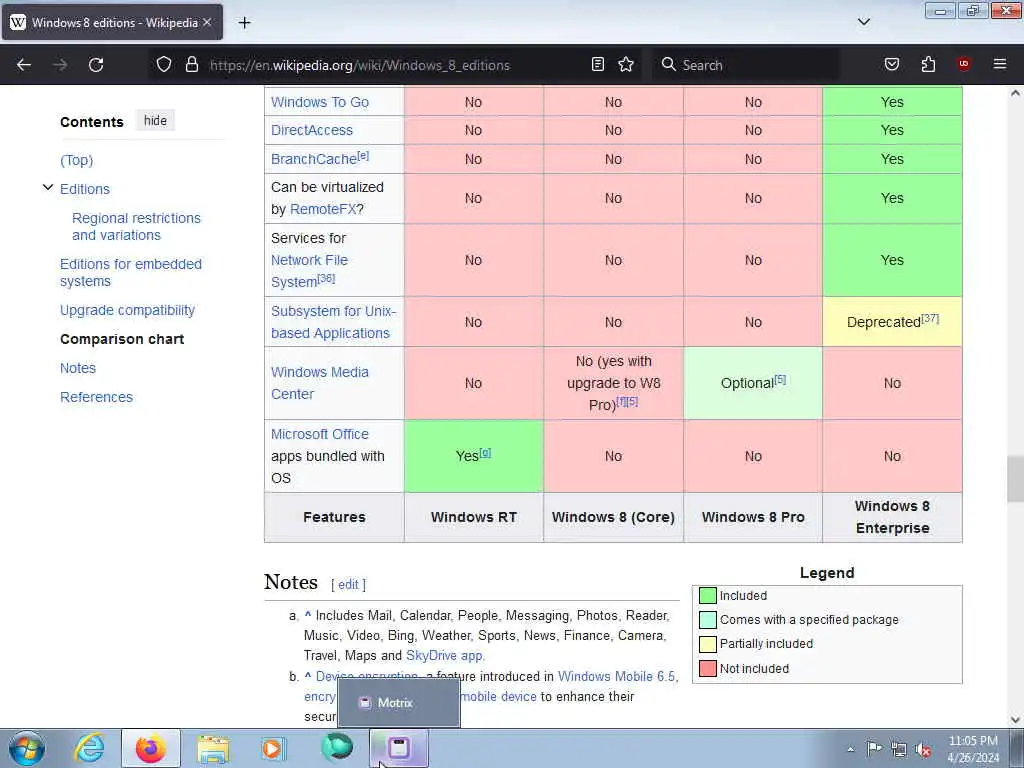Save page to Pocket
Screen dimensions: 1024x768
click(892, 65)
